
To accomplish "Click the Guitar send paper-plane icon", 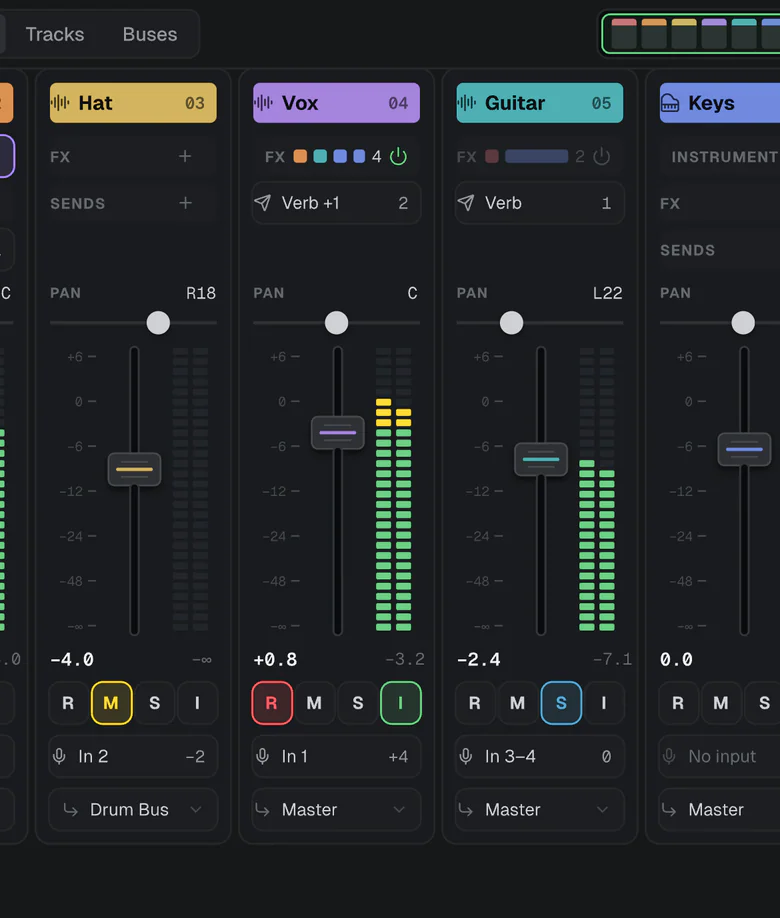I will (x=466, y=203).
